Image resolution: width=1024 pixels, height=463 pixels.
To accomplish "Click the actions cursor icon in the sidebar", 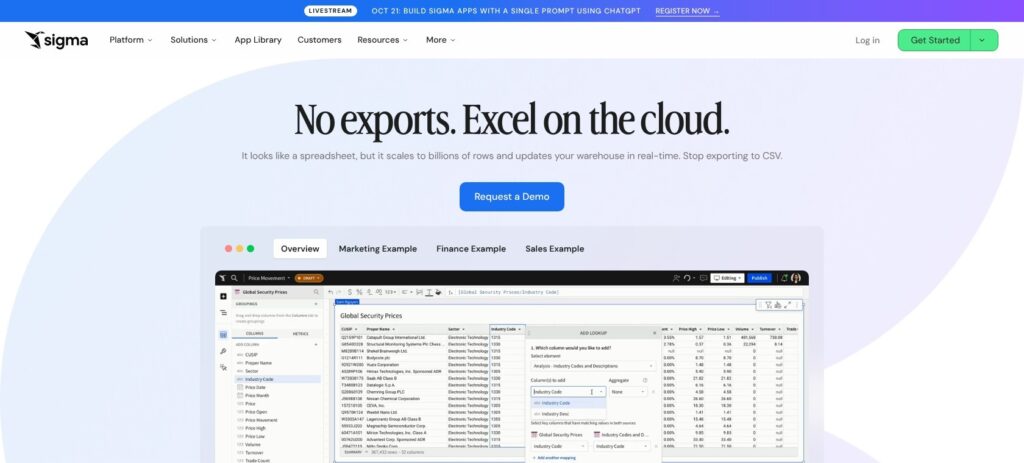I will pos(223,368).
